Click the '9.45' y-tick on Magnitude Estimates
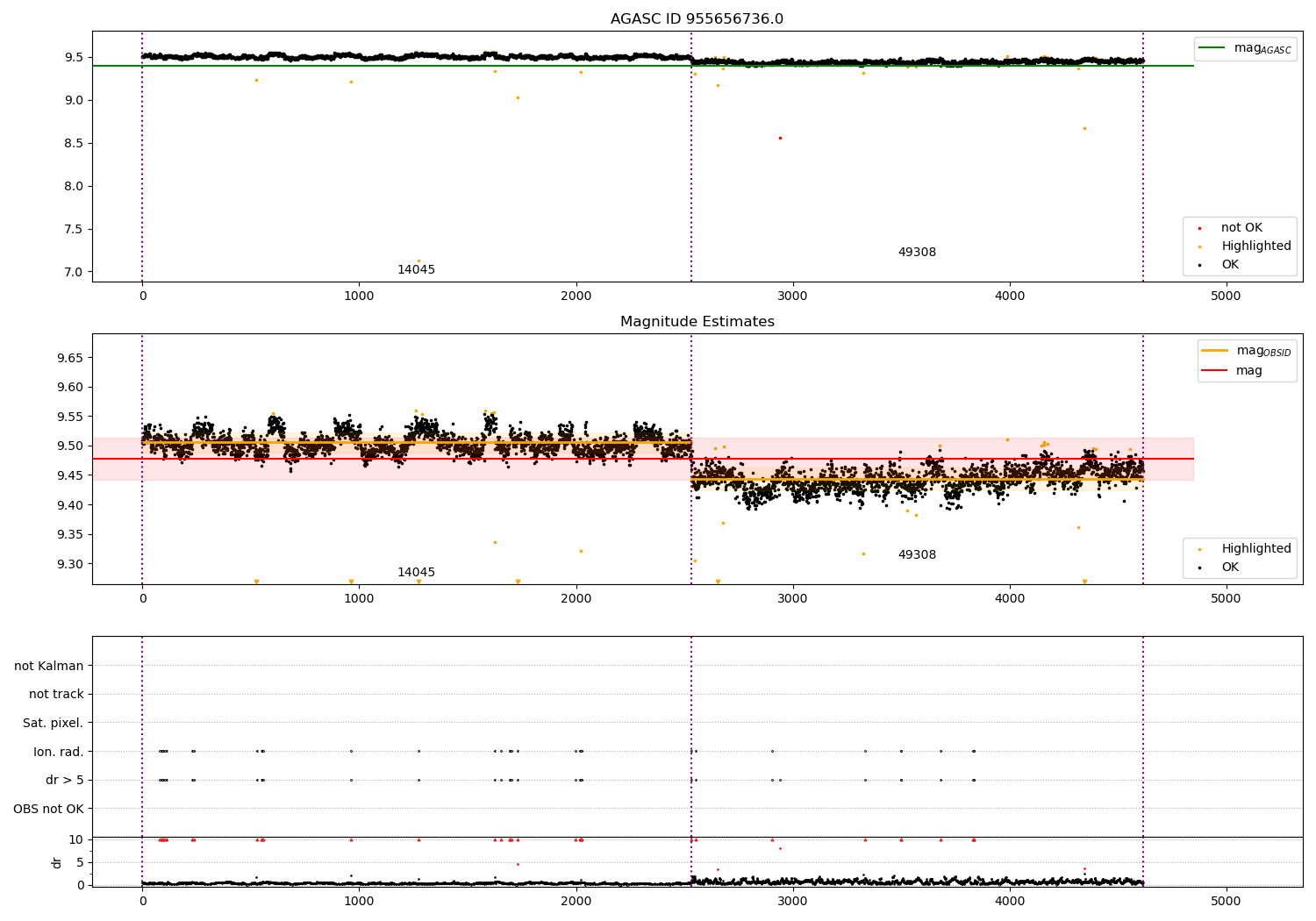This screenshot has height=921, width=1316. [x=69, y=476]
